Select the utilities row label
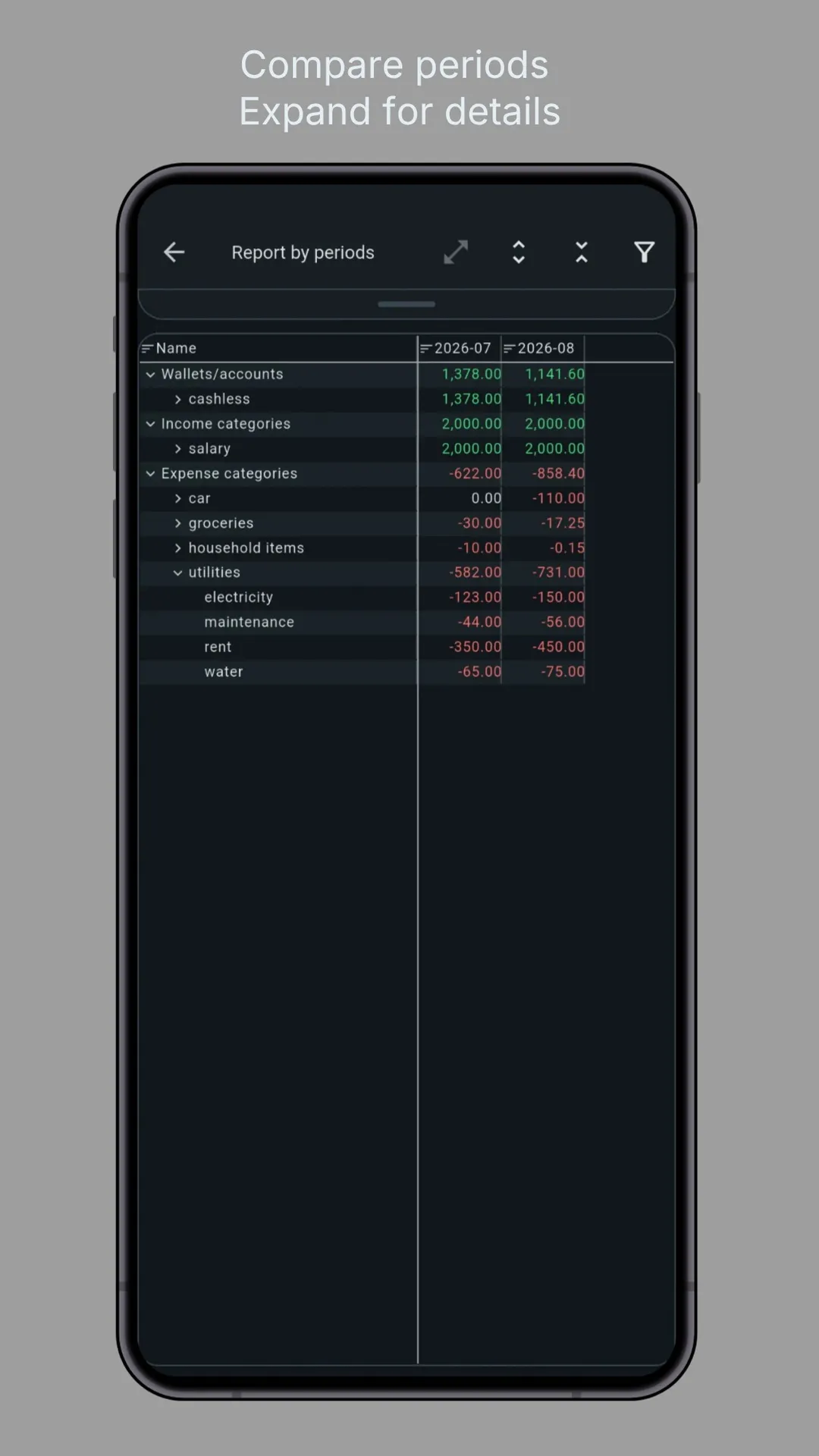819x1456 pixels. (215, 573)
